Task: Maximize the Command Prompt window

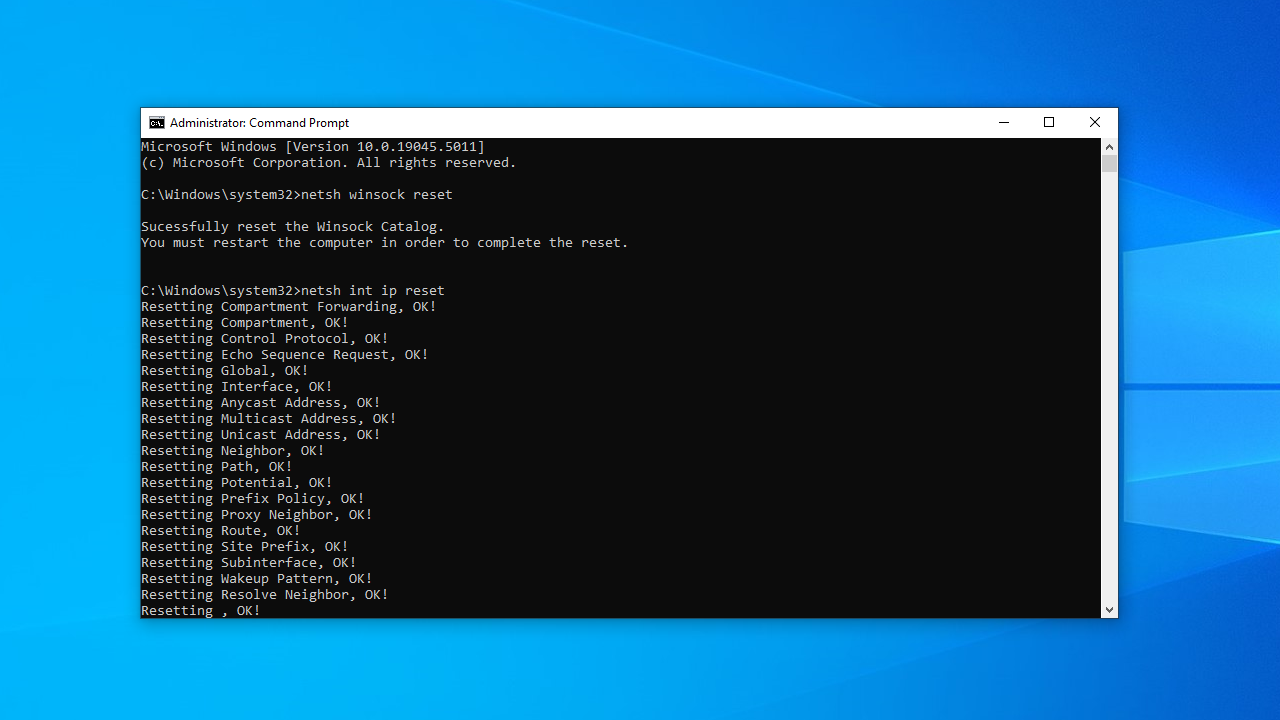Action: click(x=1049, y=123)
